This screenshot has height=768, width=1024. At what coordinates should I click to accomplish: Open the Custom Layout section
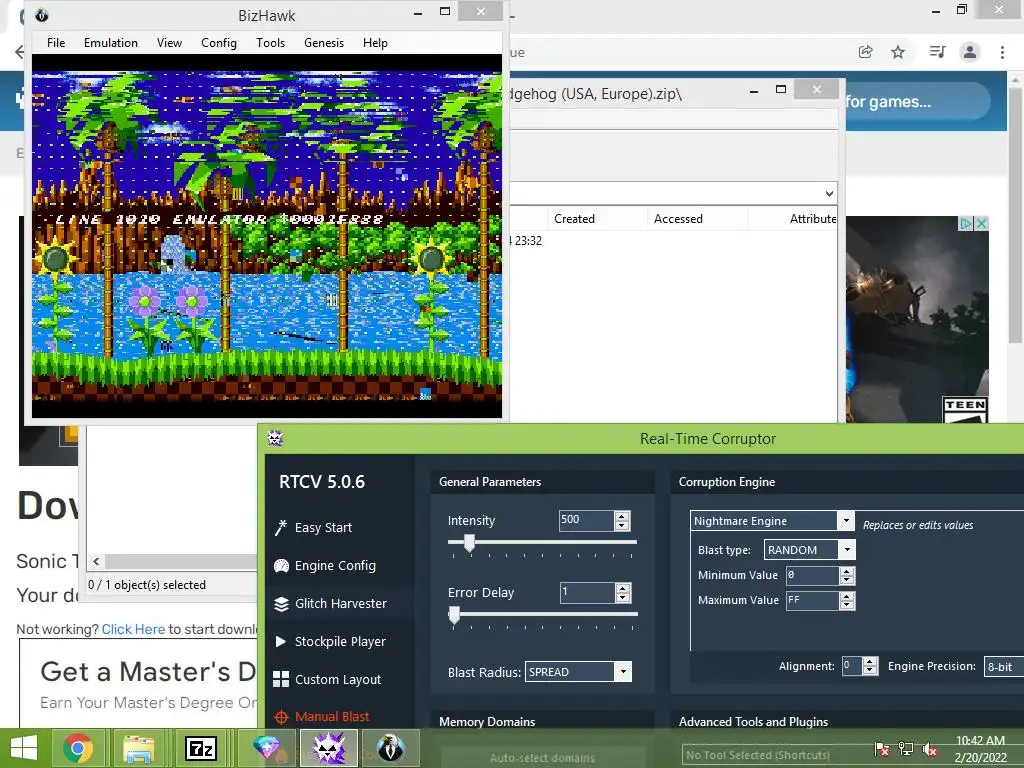pyautogui.click(x=327, y=679)
